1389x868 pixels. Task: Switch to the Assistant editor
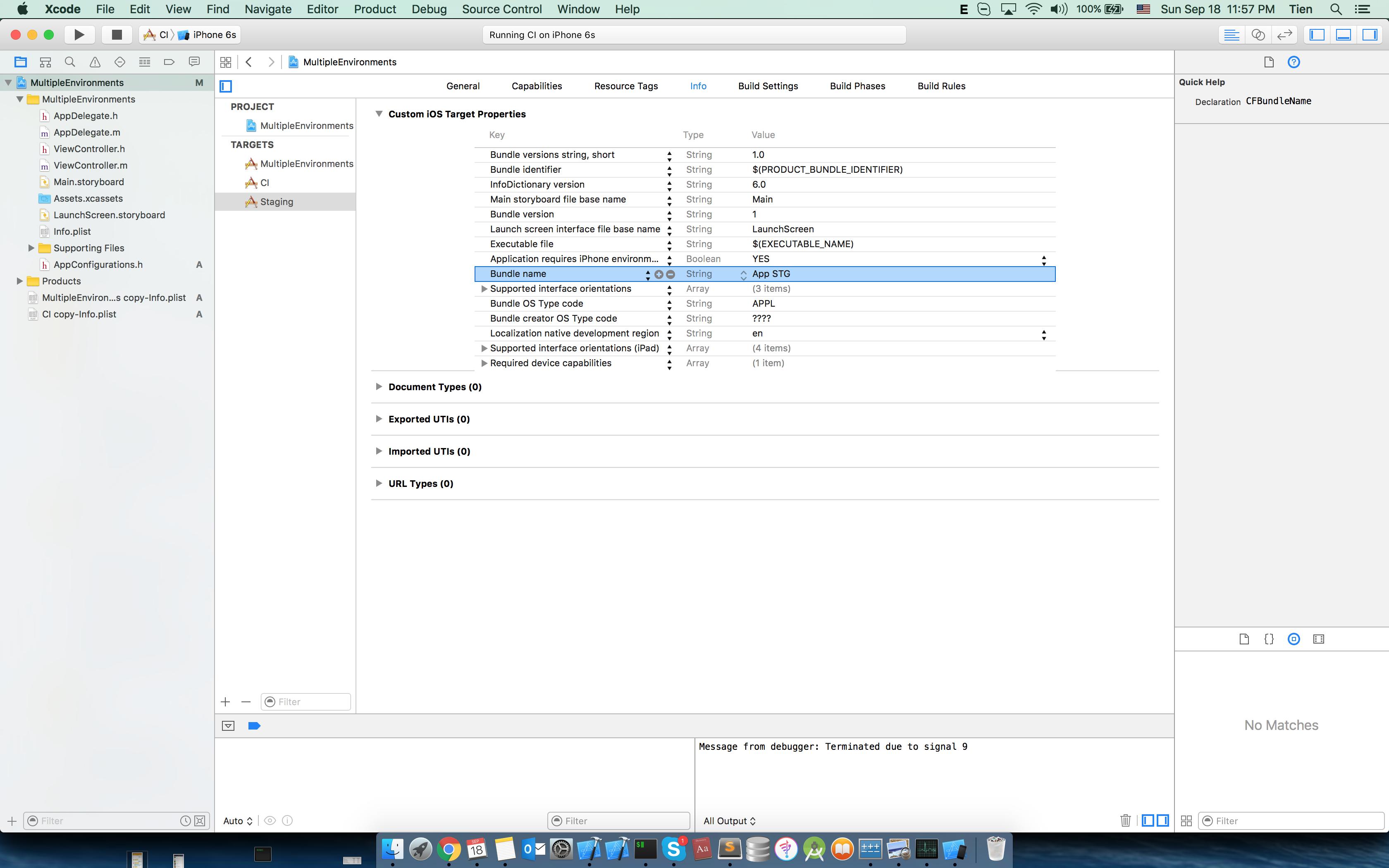click(1258, 34)
